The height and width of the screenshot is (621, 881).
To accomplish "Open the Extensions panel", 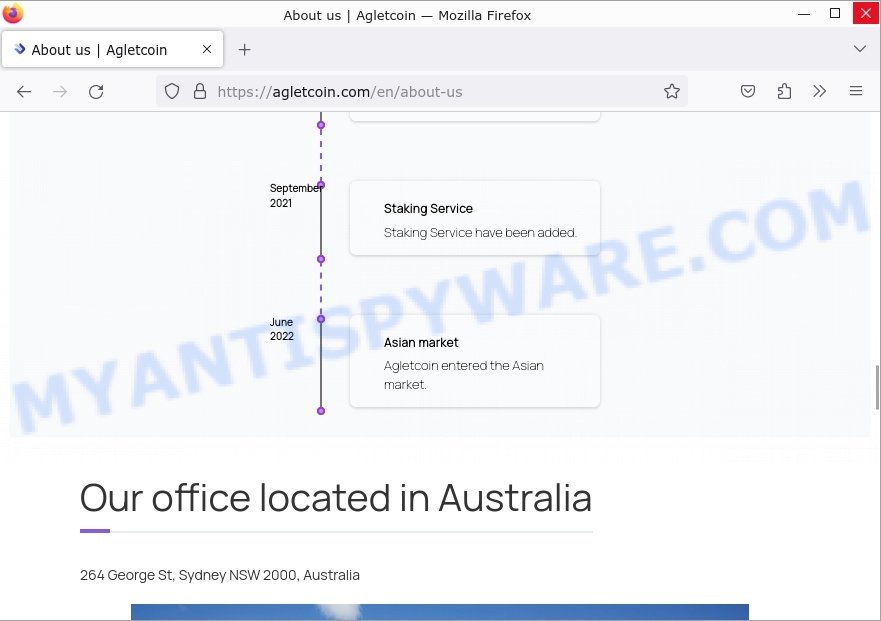I will [x=784, y=91].
